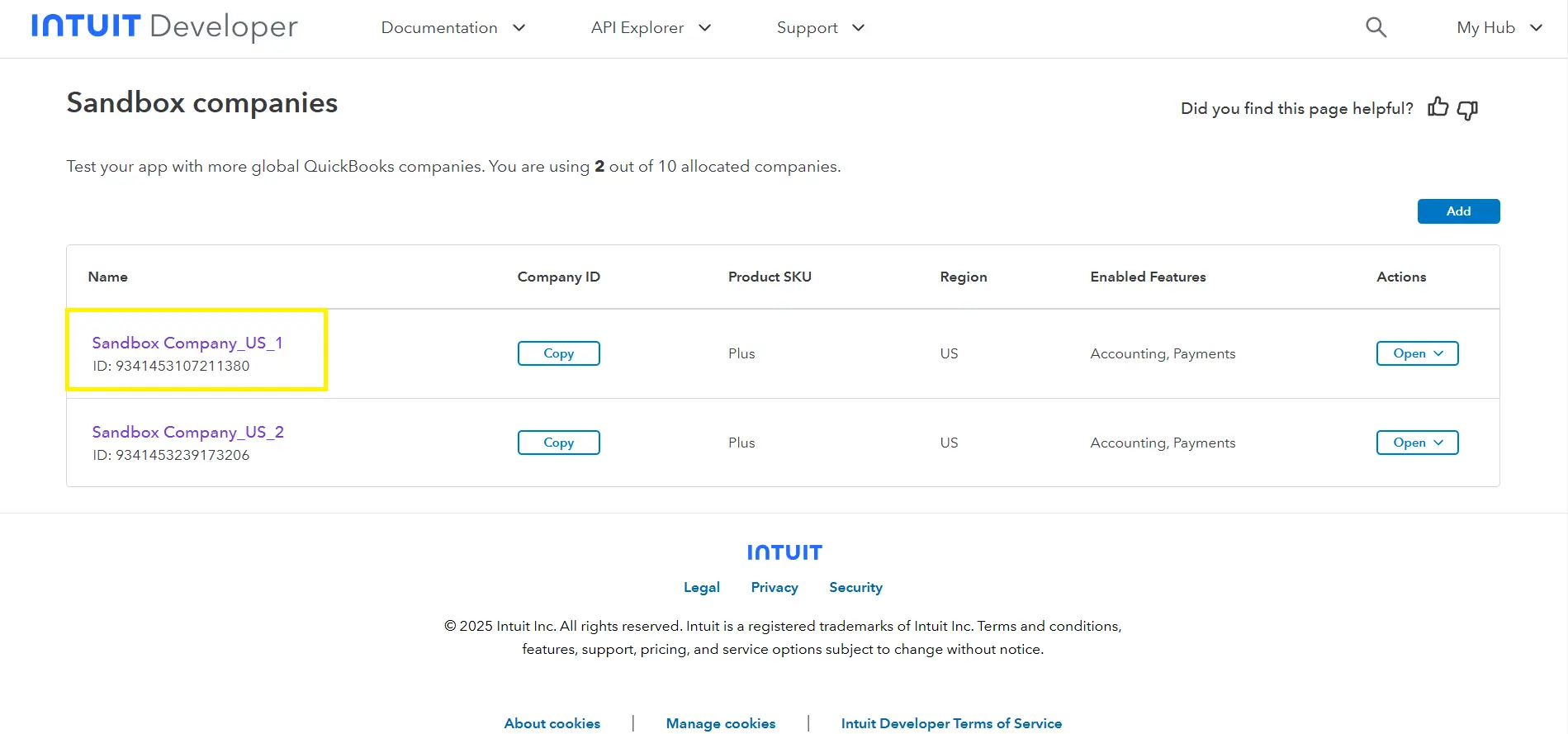Click the Sandbox companies page heading
The width and height of the screenshot is (1568, 734).
point(202,103)
